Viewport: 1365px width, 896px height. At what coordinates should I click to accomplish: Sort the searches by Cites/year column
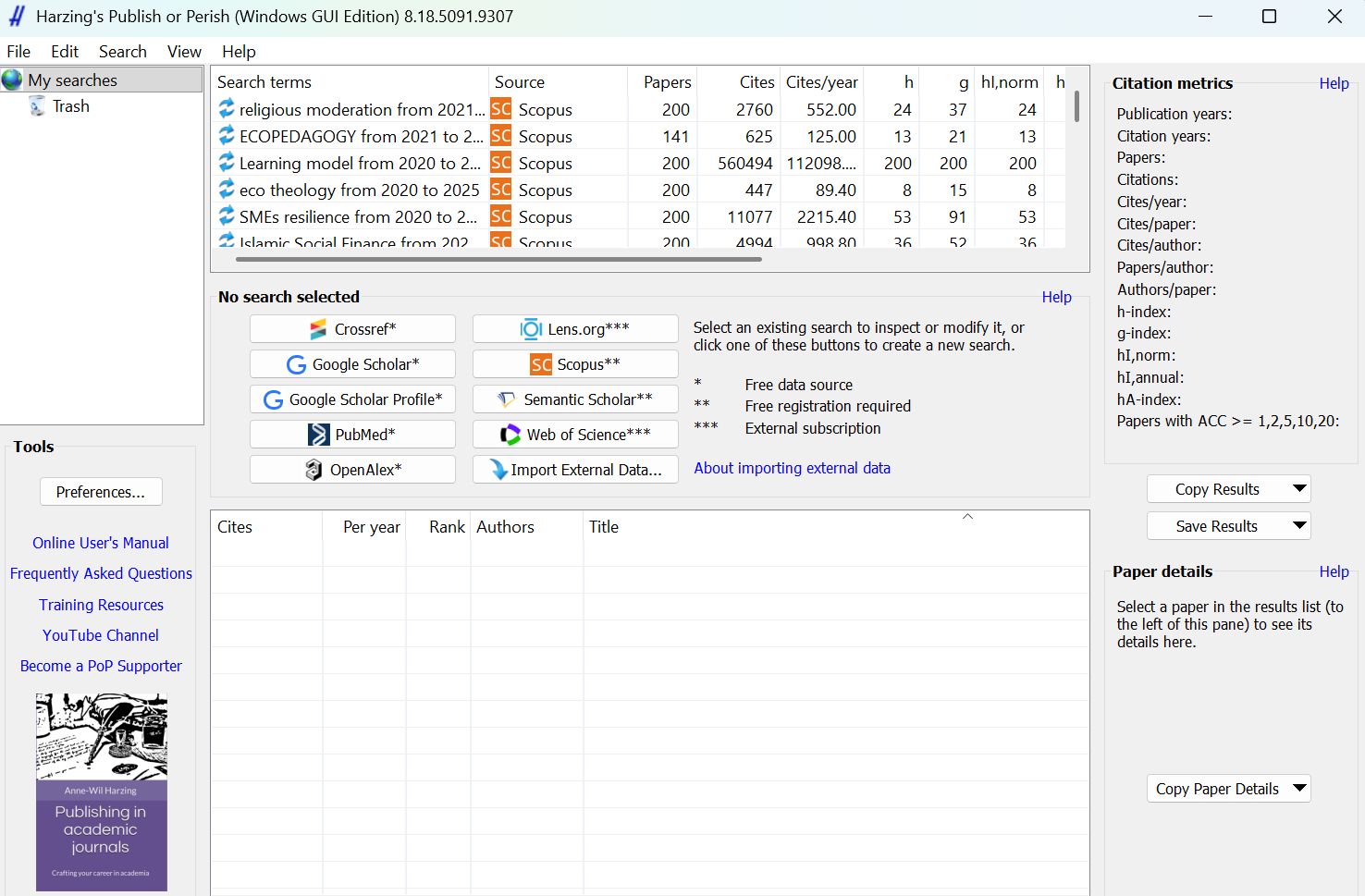click(x=821, y=82)
